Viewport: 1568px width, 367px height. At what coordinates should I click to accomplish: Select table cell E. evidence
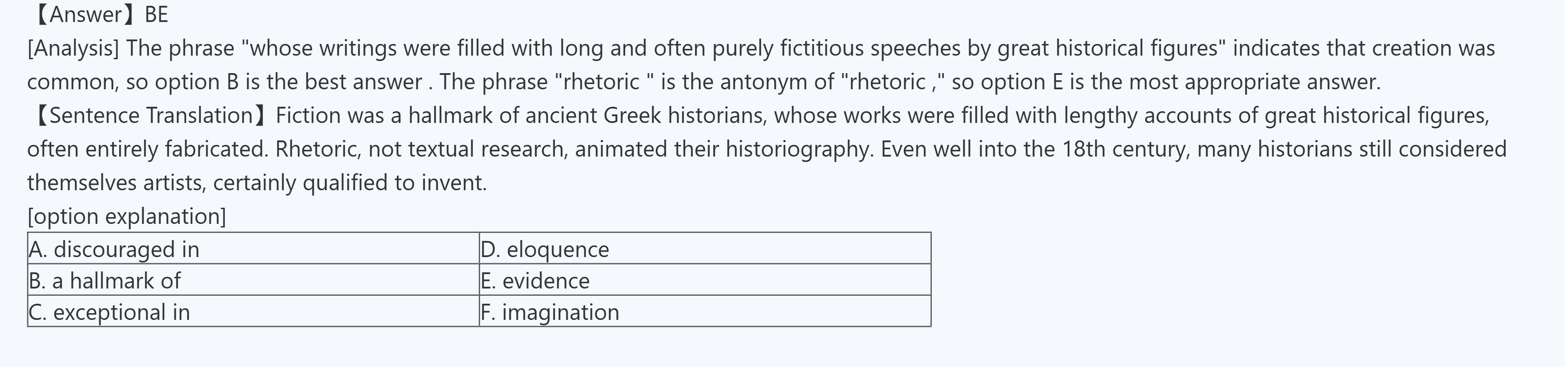click(535, 281)
